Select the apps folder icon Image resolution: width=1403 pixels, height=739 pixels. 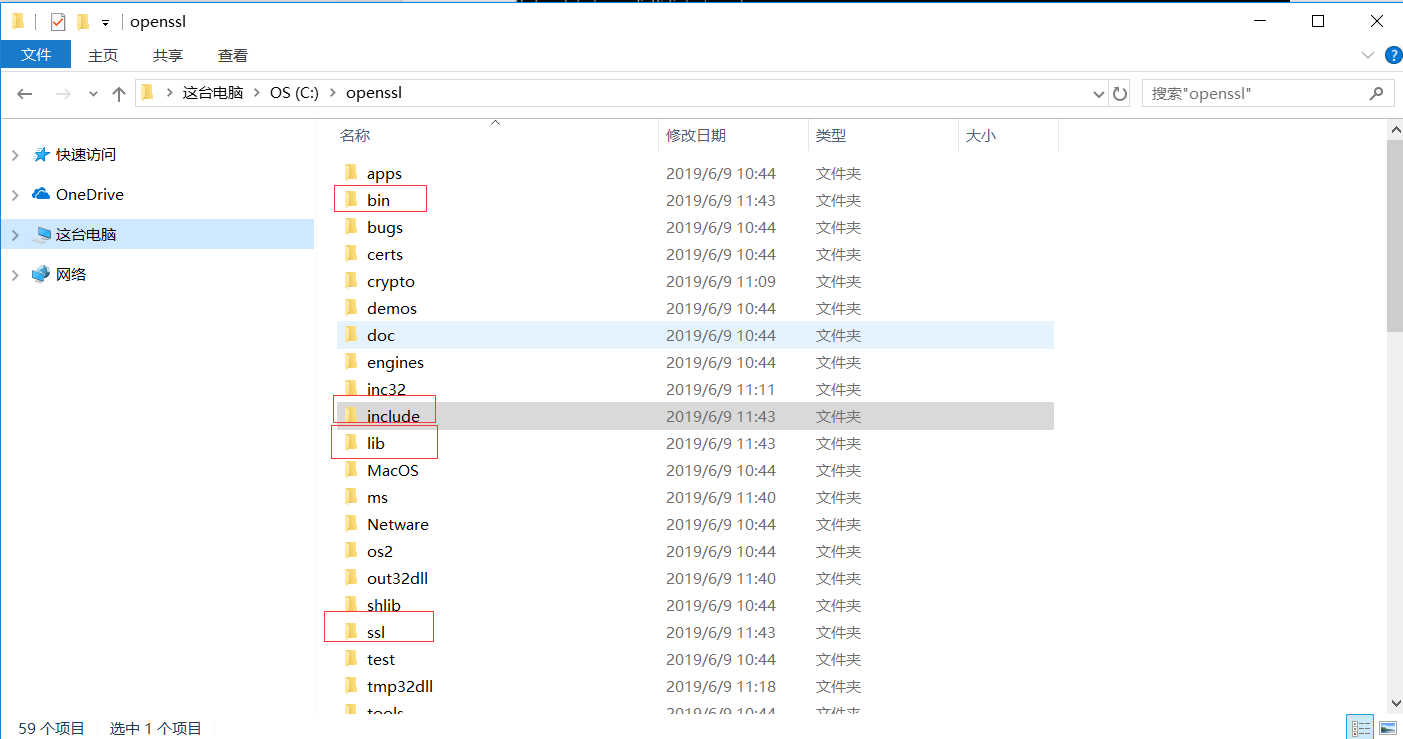click(x=351, y=173)
